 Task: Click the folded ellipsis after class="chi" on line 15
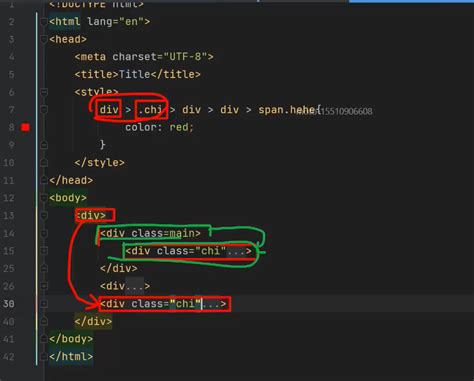[236, 251]
